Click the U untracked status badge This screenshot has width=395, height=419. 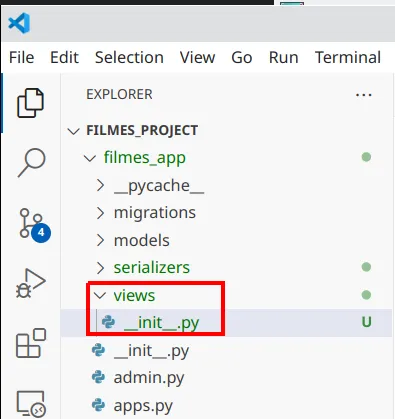366,322
